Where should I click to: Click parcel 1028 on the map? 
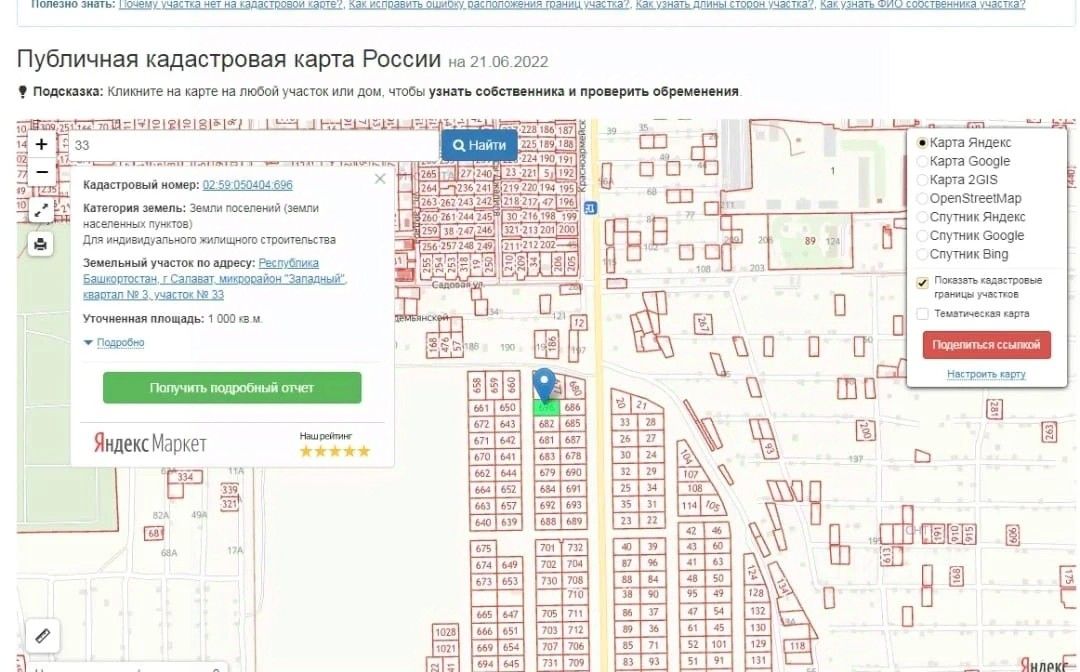tap(446, 632)
